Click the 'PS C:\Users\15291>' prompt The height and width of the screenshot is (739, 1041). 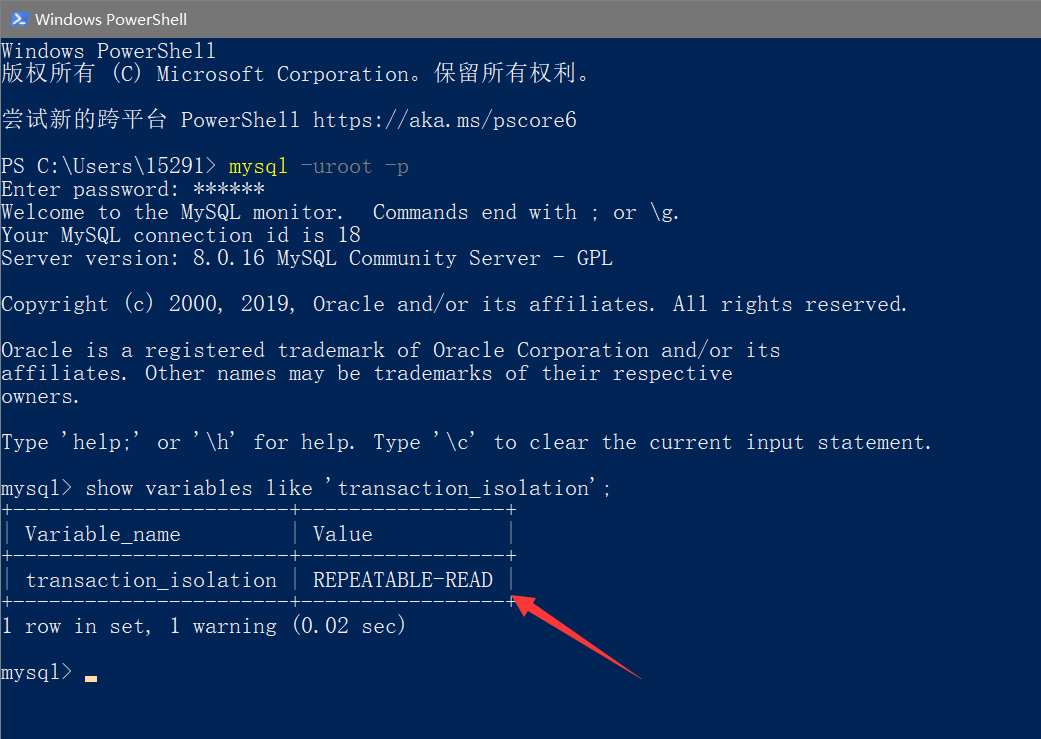tap(108, 166)
